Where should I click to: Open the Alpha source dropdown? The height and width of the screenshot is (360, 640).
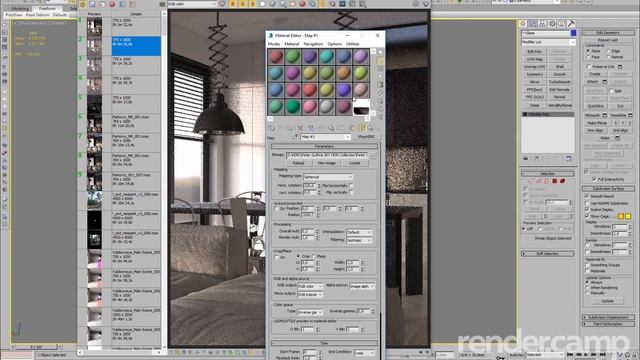click(362, 286)
